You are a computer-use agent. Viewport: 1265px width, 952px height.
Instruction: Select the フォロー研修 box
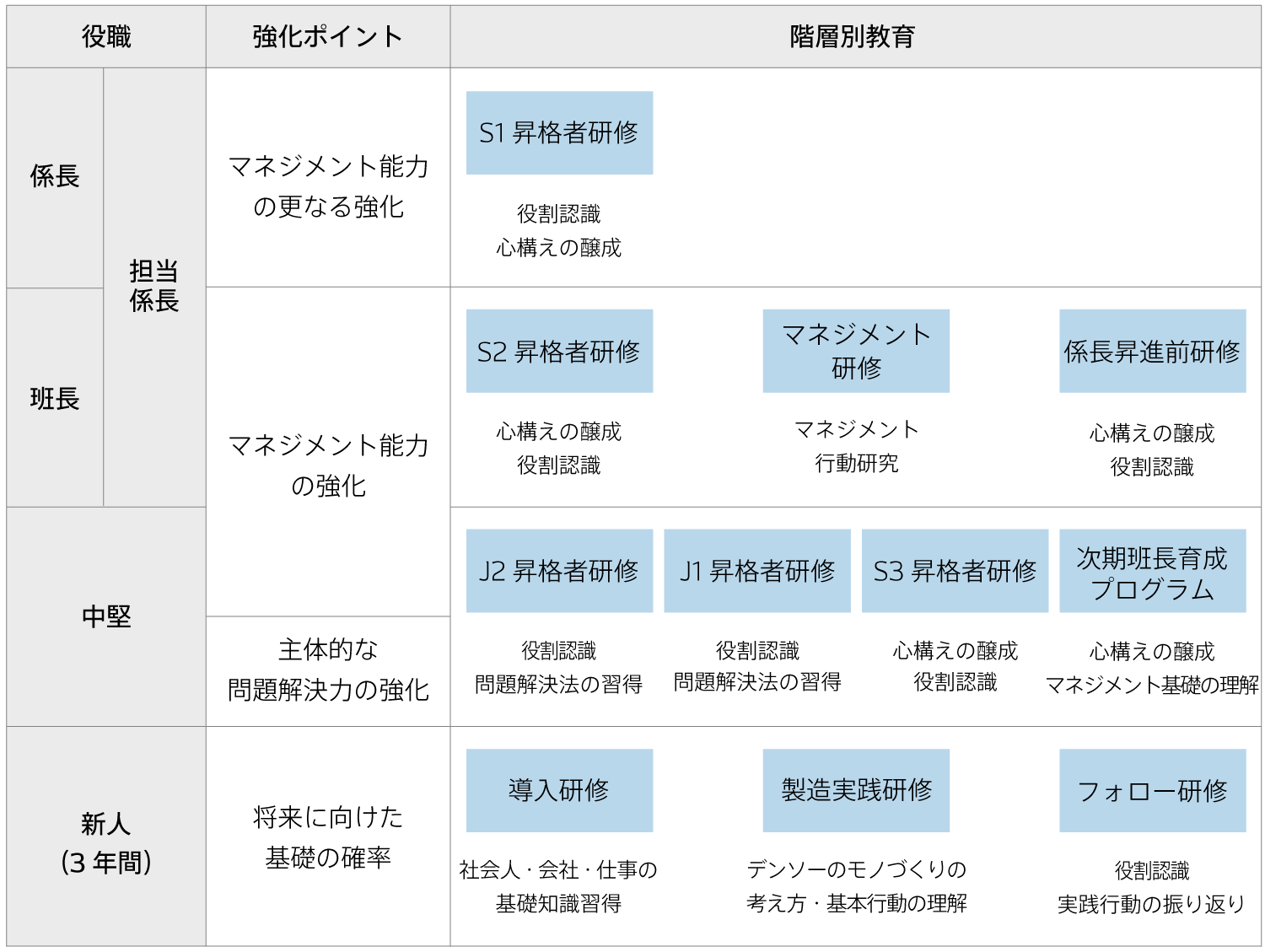[1152, 791]
